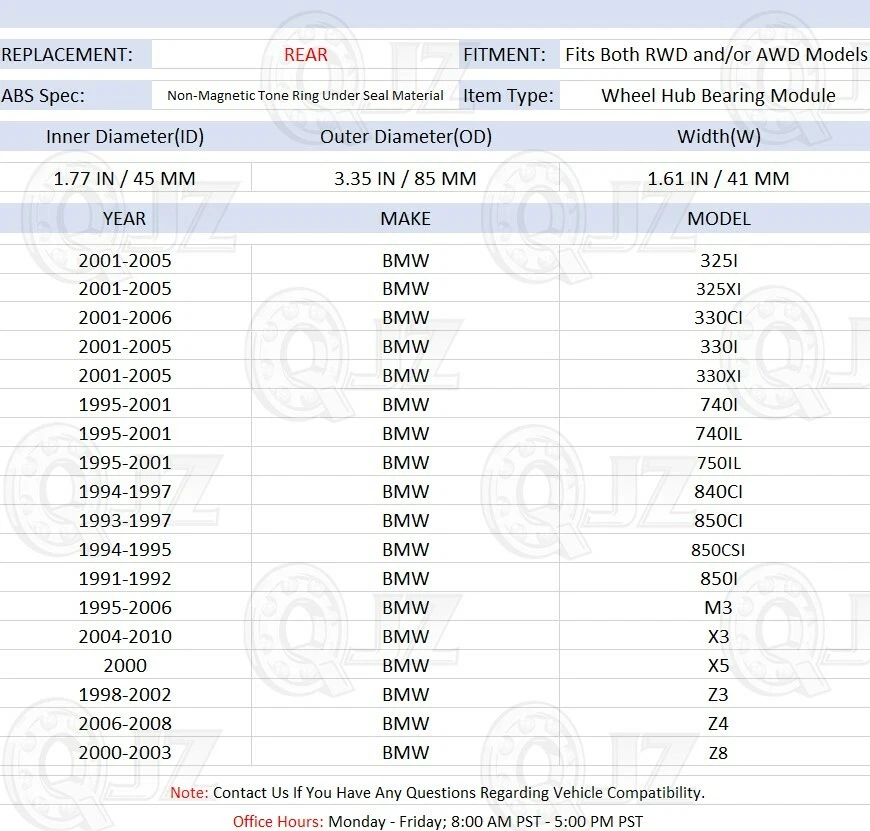Click the red Note: label
Viewport: 870px width, 831px height.
click(x=189, y=793)
